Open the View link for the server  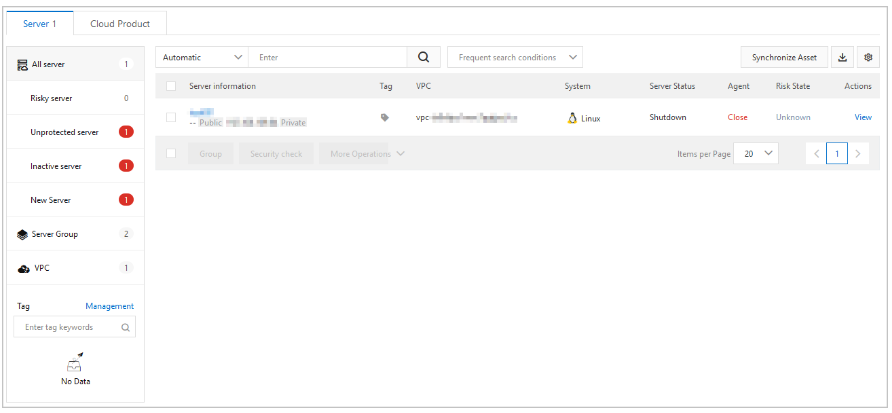(863, 117)
